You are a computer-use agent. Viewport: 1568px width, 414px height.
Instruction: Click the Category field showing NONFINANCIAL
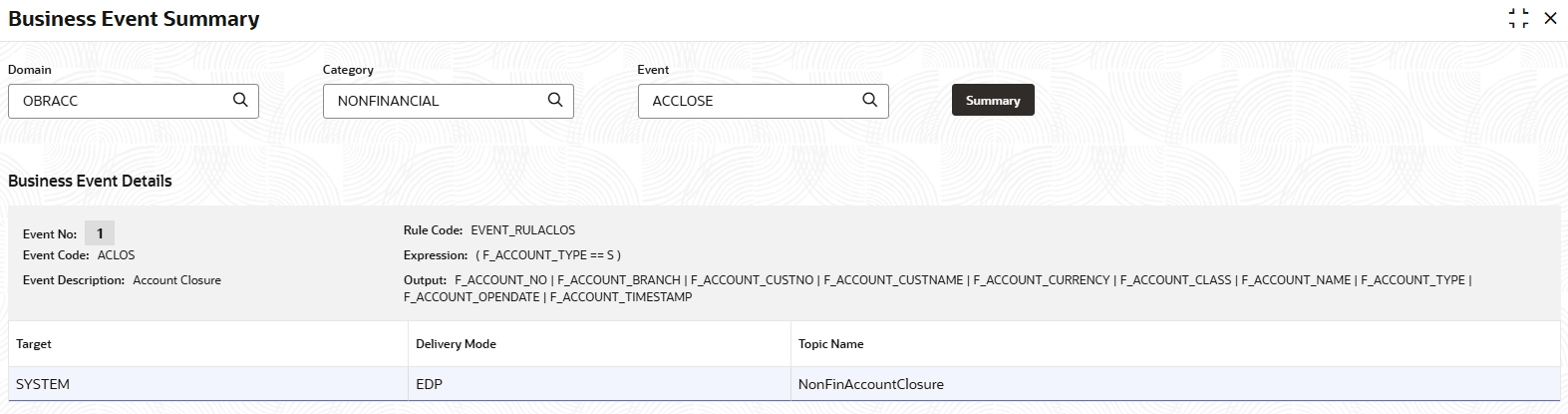435,101
